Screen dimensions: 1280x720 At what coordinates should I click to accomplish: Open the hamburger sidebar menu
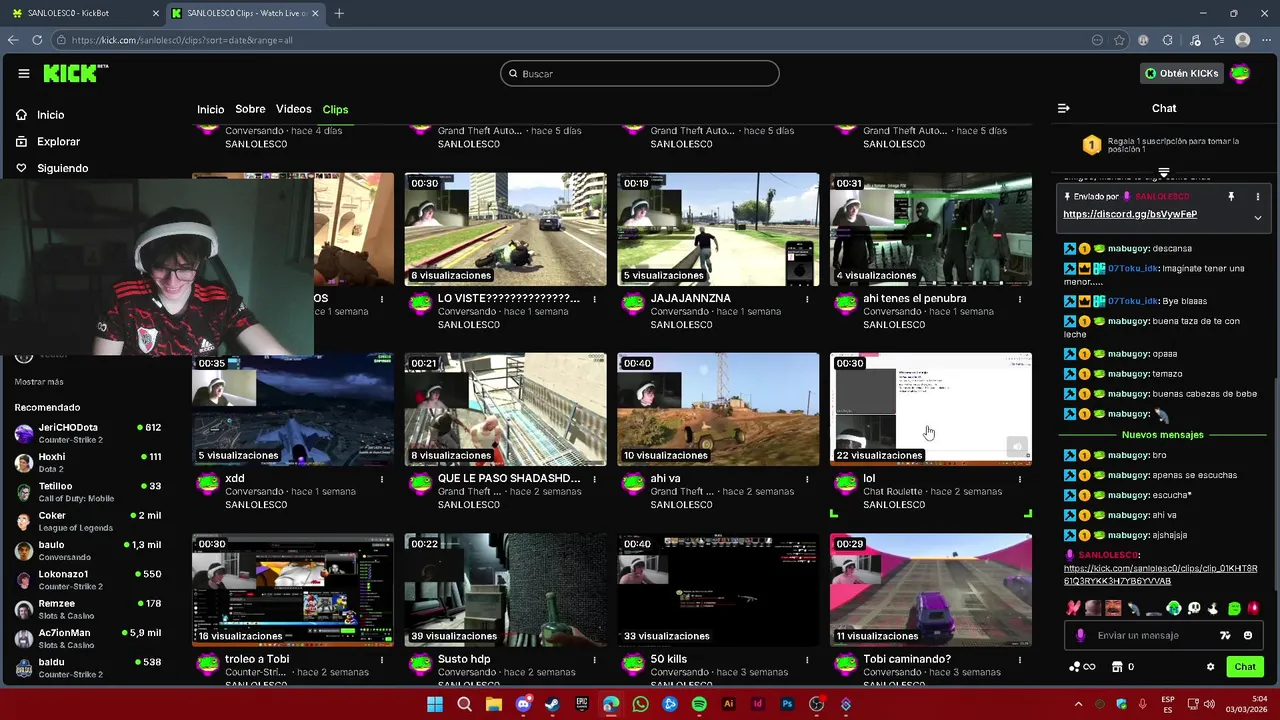click(x=24, y=73)
